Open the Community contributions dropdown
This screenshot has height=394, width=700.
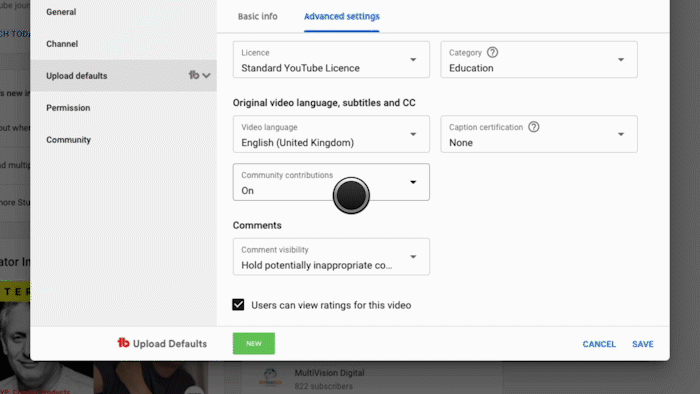coord(331,182)
